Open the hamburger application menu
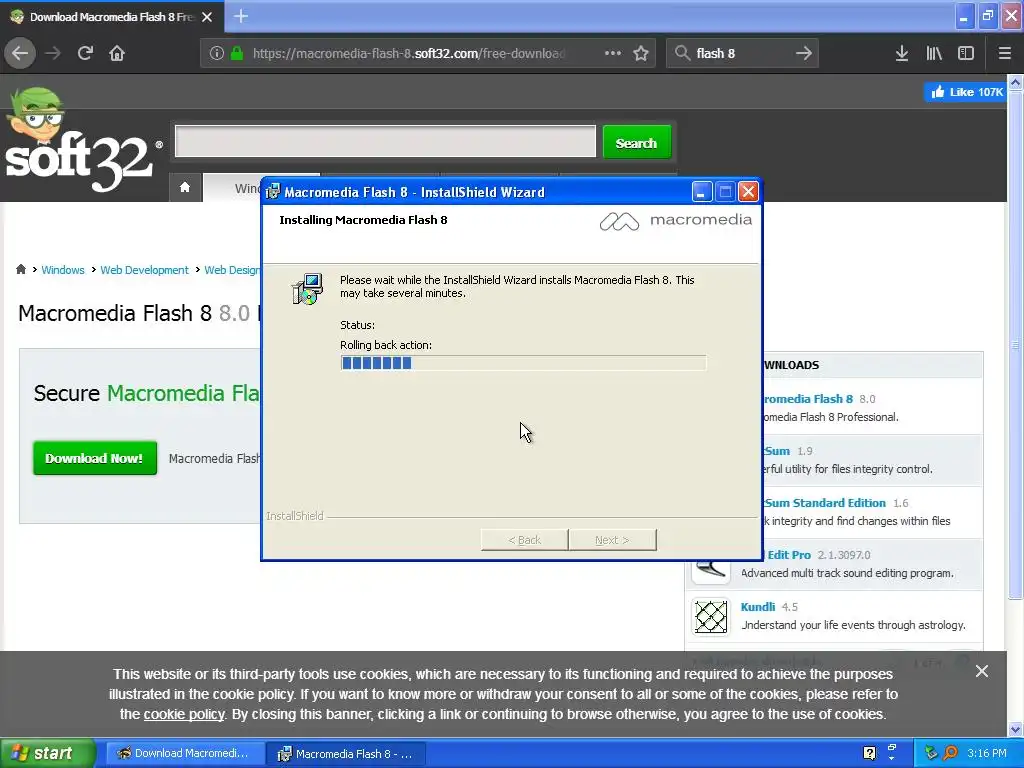The height and width of the screenshot is (768, 1024). point(1004,54)
